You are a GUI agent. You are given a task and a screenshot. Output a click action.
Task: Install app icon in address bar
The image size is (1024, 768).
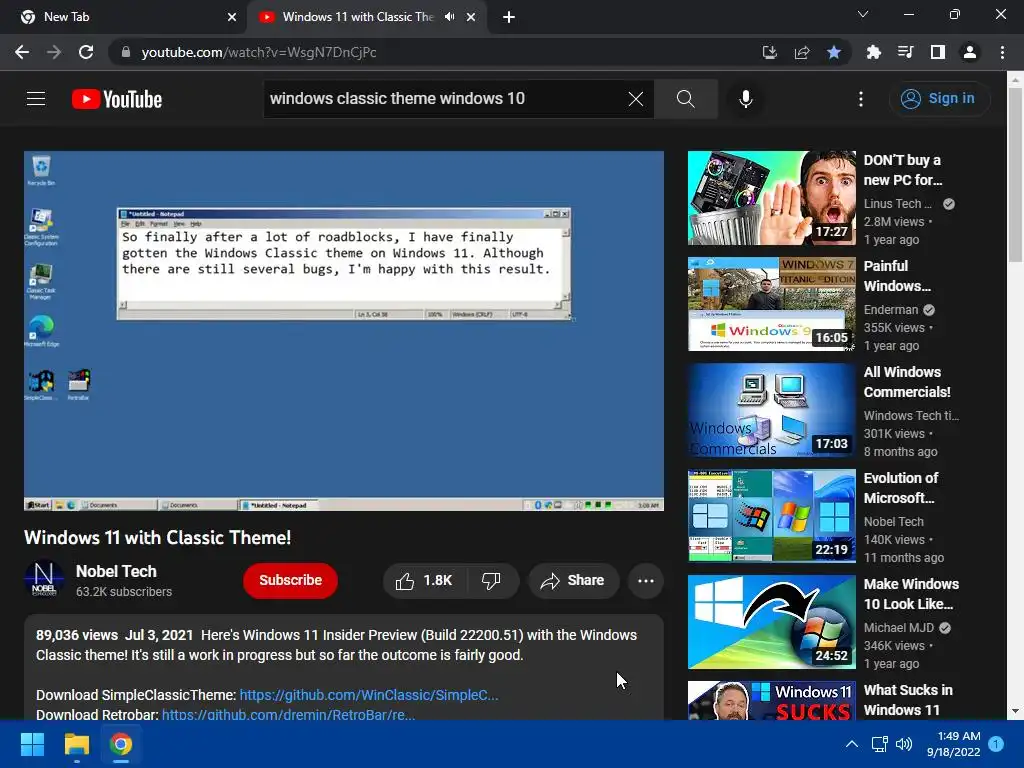(x=770, y=52)
